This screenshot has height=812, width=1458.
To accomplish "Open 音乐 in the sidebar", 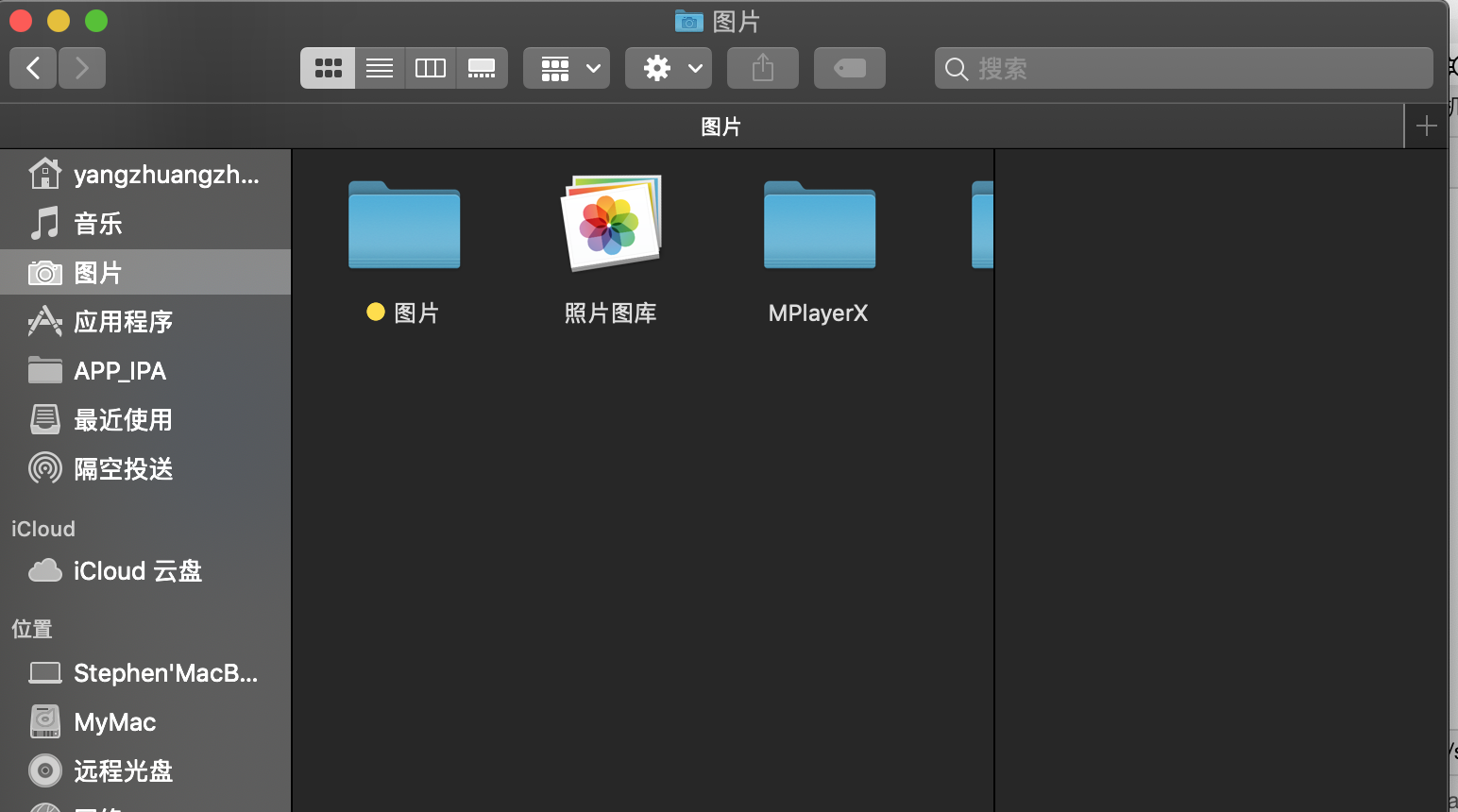I will coord(98,224).
